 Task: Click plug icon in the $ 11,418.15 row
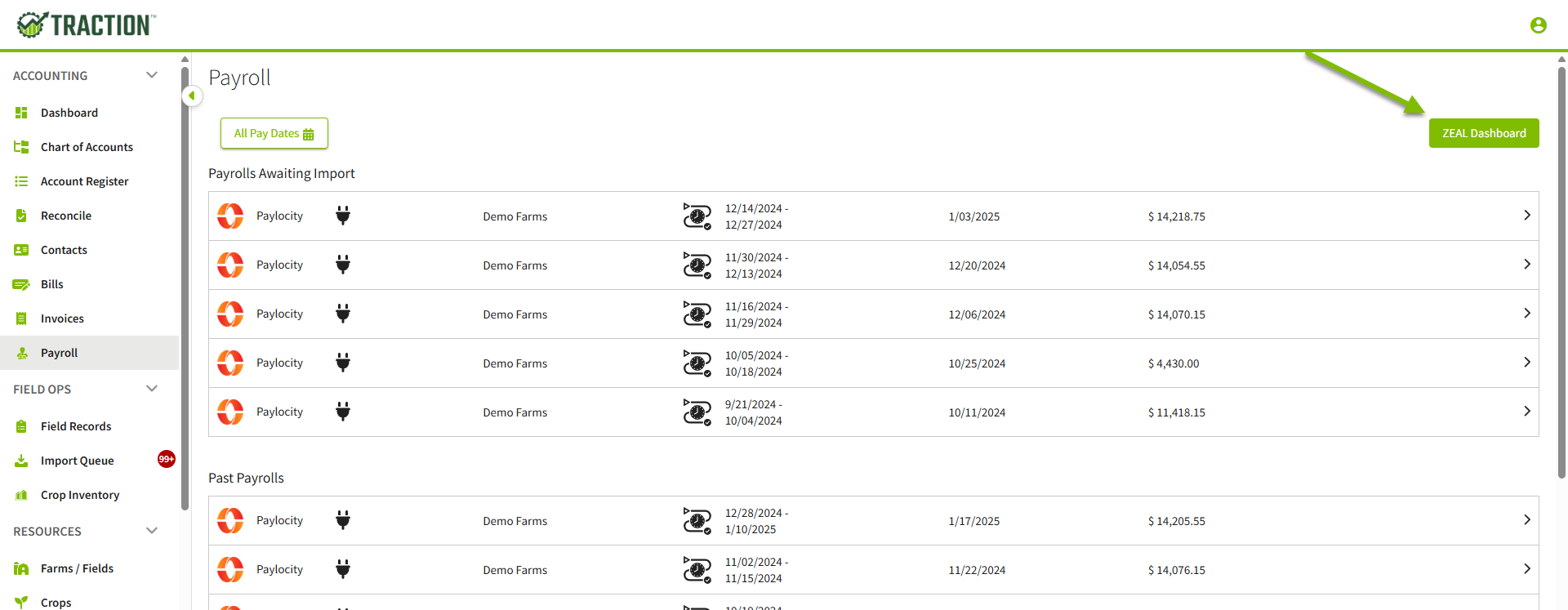click(343, 412)
